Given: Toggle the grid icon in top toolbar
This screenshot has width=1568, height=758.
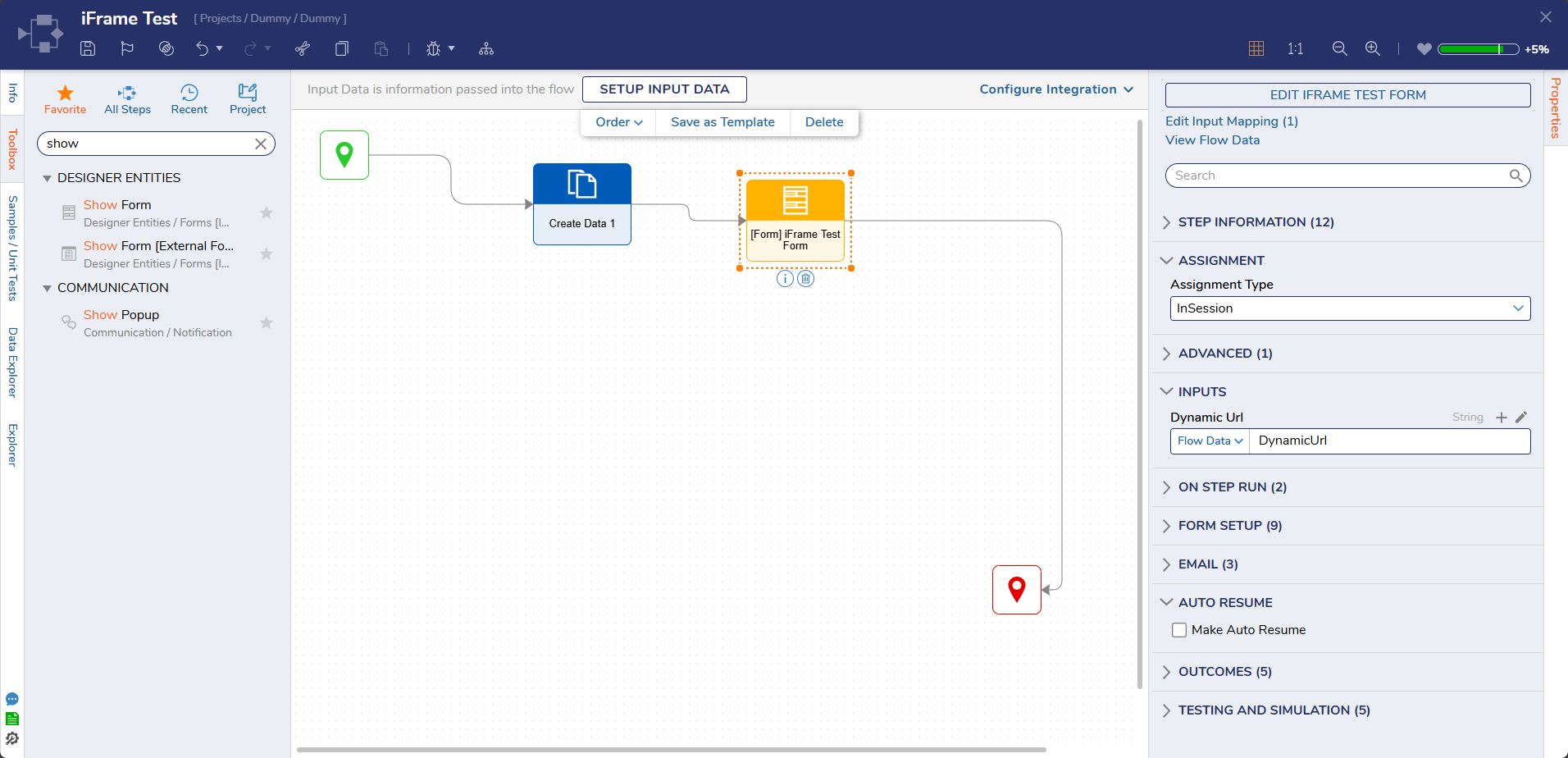Looking at the screenshot, I should [x=1256, y=48].
